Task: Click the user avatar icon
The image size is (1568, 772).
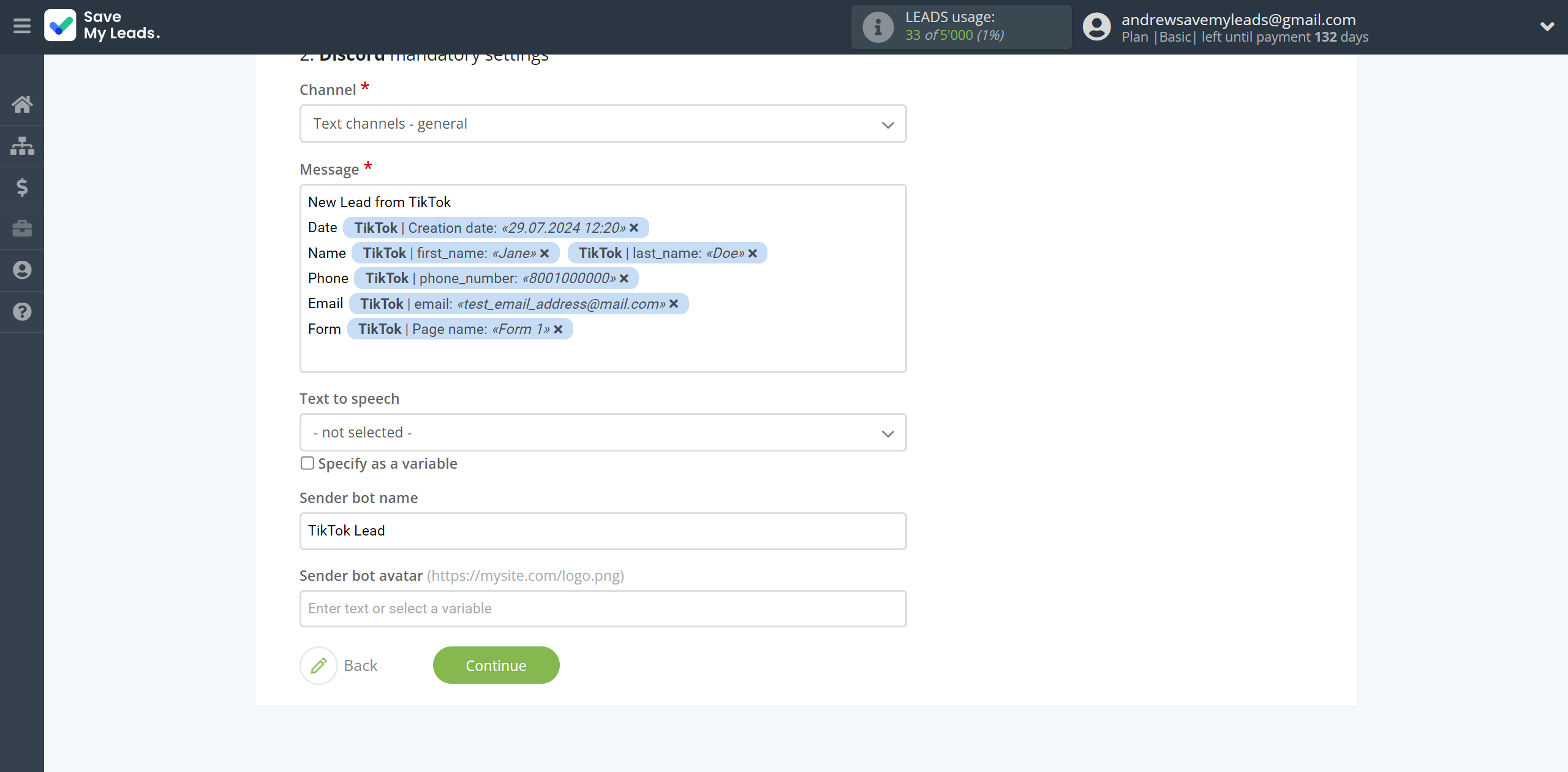Action: (x=1097, y=27)
